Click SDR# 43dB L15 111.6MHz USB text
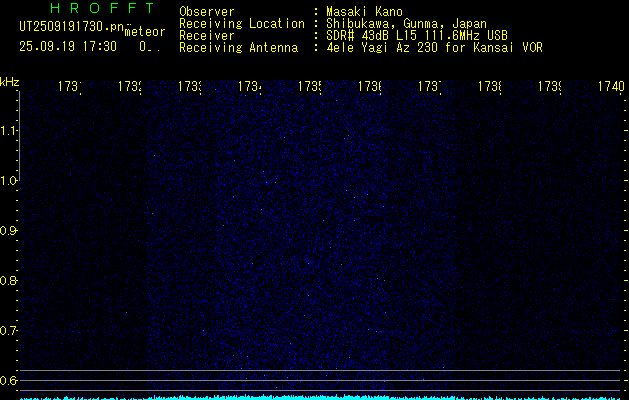The image size is (629, 400). [x=417, y=36]
